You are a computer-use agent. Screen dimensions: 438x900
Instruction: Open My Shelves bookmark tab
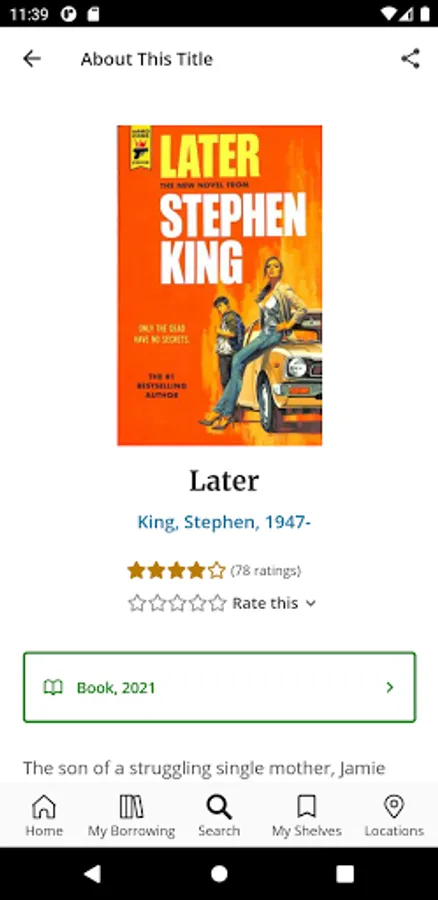(307, 816)
